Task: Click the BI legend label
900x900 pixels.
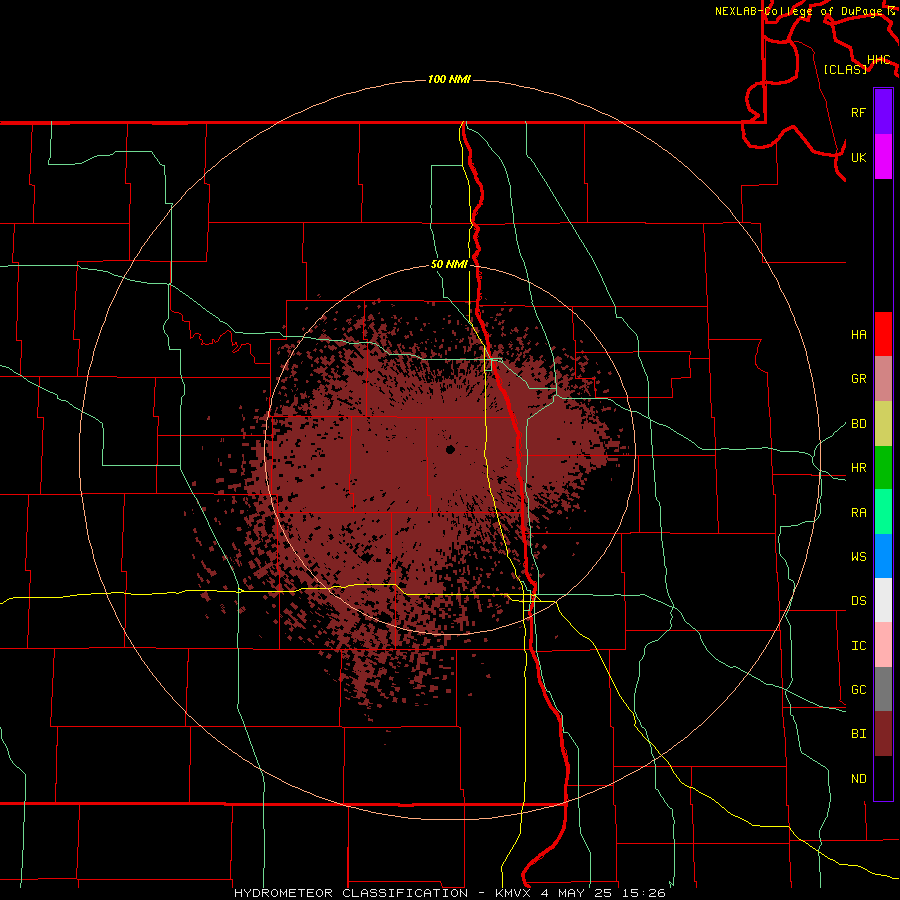Action: (x=858, y=734)
